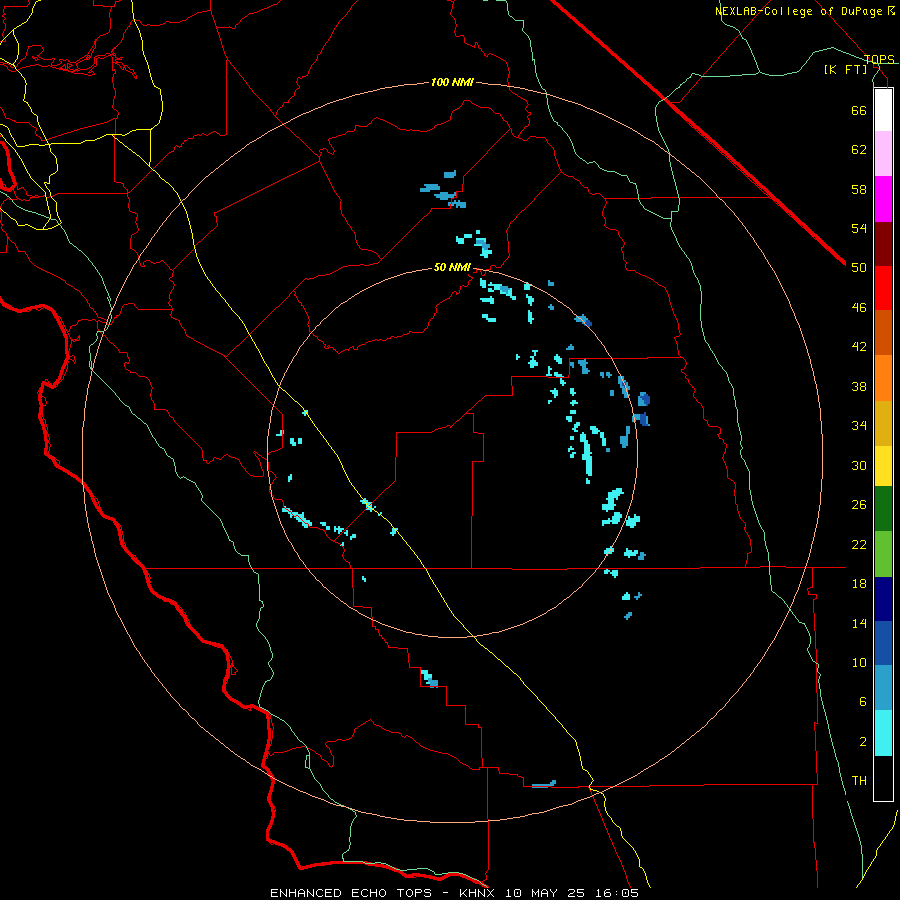Screen dimensions: 900x900
Task: Click the navy blue legend swatch
Action: [883, 599]
